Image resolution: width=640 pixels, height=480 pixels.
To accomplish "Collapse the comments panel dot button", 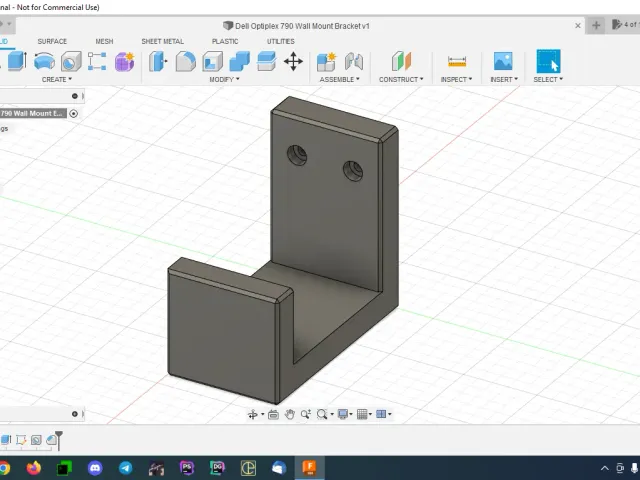I will point(75,414).
